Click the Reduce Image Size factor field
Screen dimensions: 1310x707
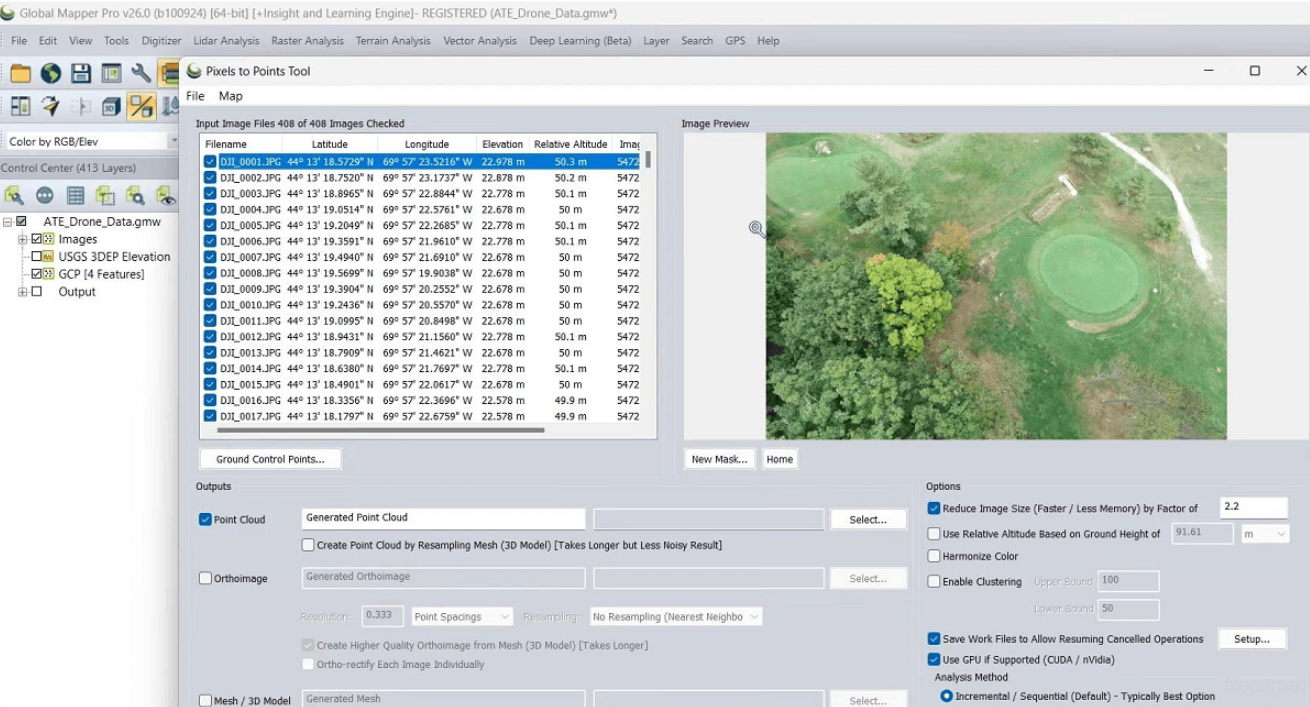(x=1253, y=507)
